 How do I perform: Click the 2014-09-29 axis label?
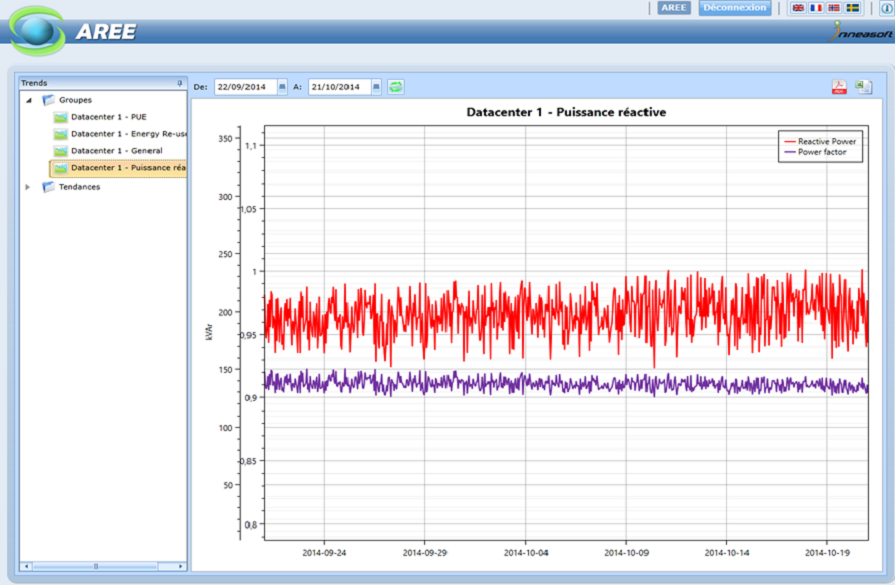[x=425, y=552]
